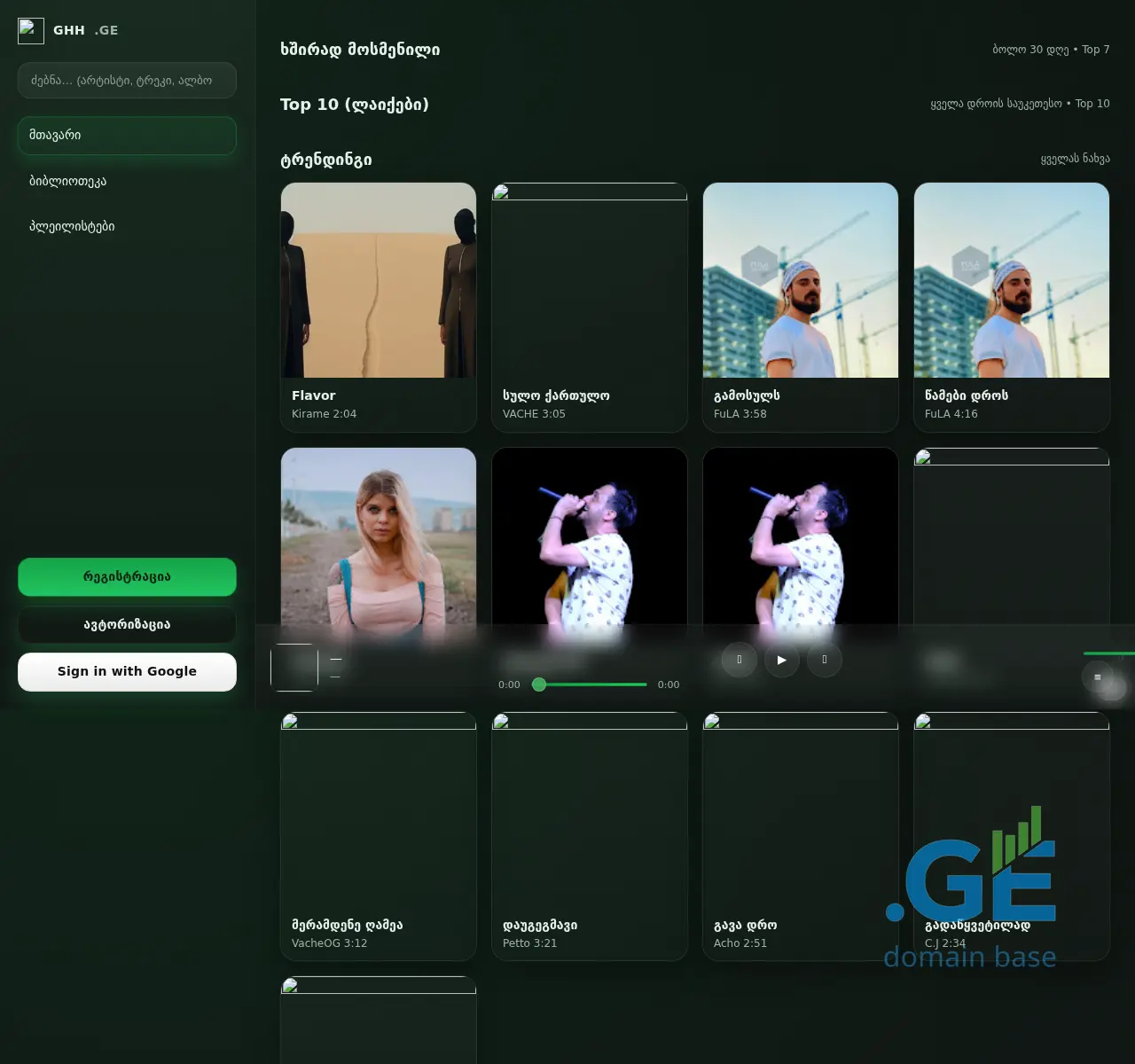1135x1064 pixels.
Task: Select მთავარი in the sidebar
Action: (x=127, y=135)
